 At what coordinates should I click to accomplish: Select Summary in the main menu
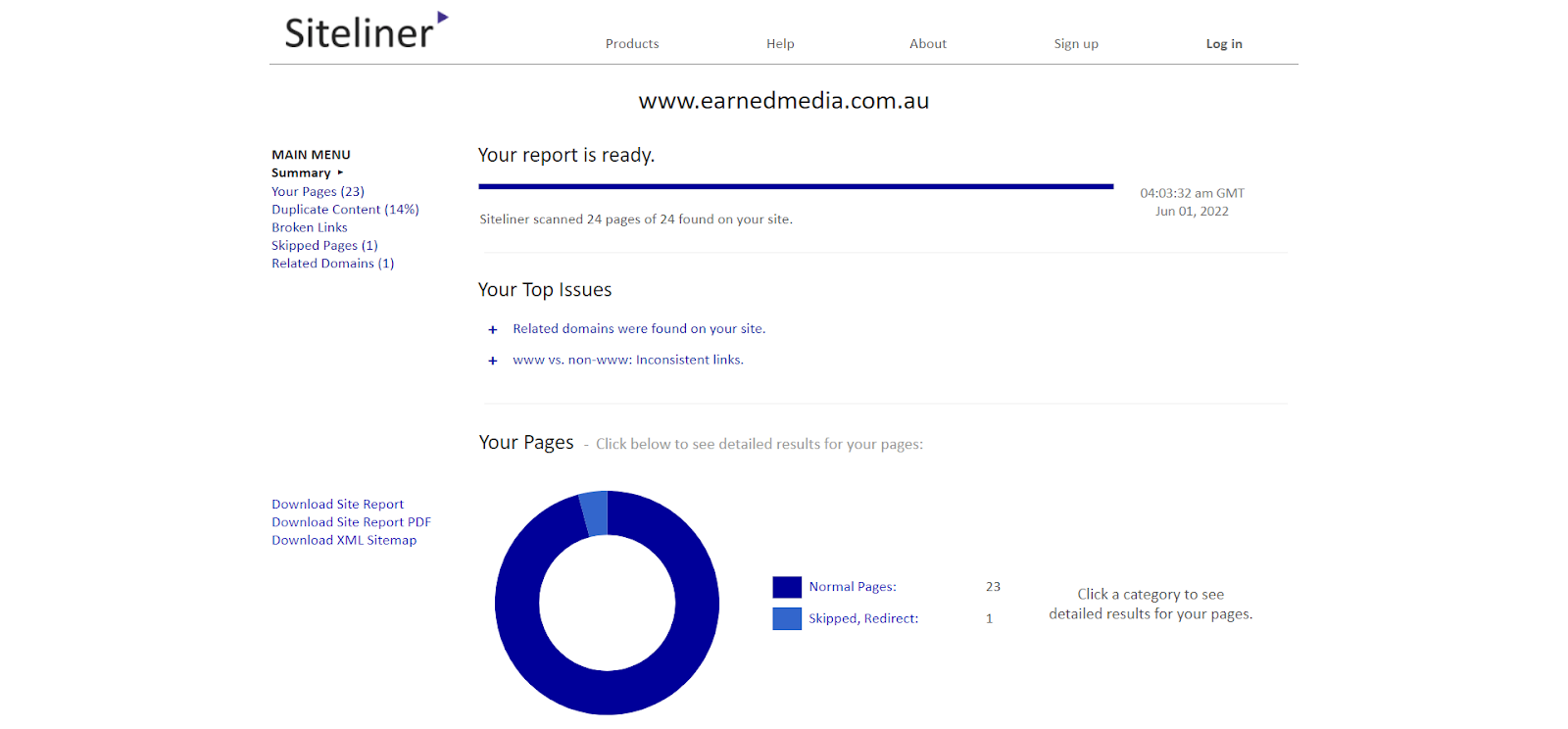(301, 173)
